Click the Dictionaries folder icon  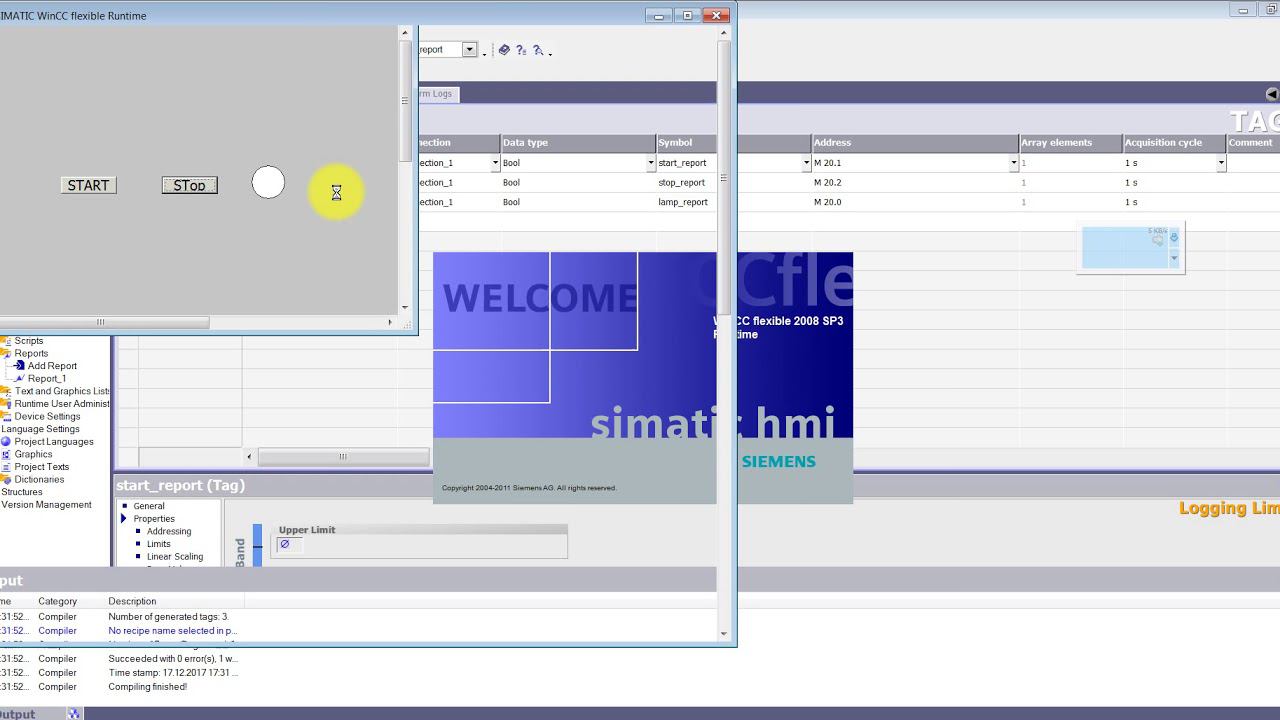coord(6,479)
